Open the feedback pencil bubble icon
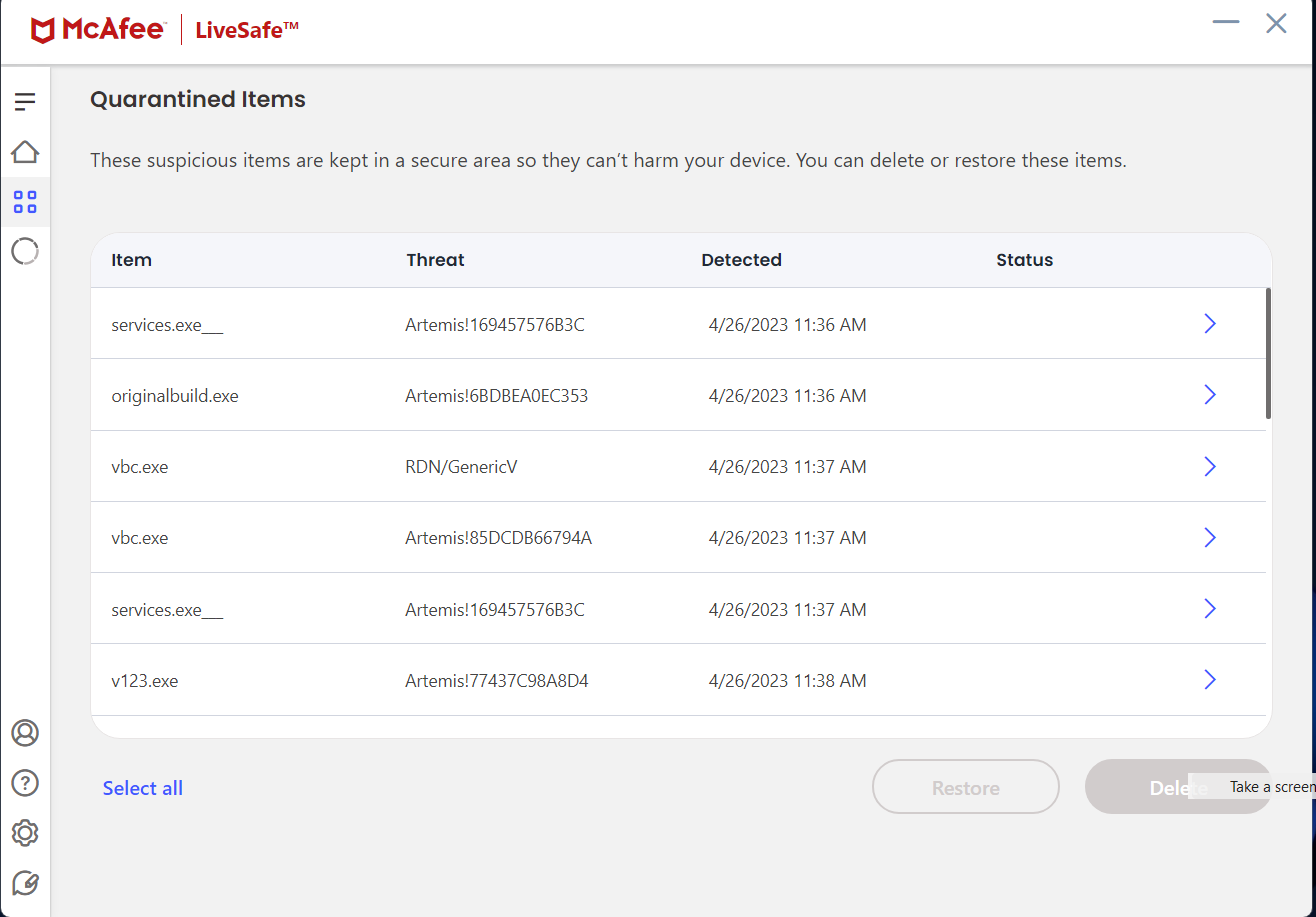 [25, 883]
